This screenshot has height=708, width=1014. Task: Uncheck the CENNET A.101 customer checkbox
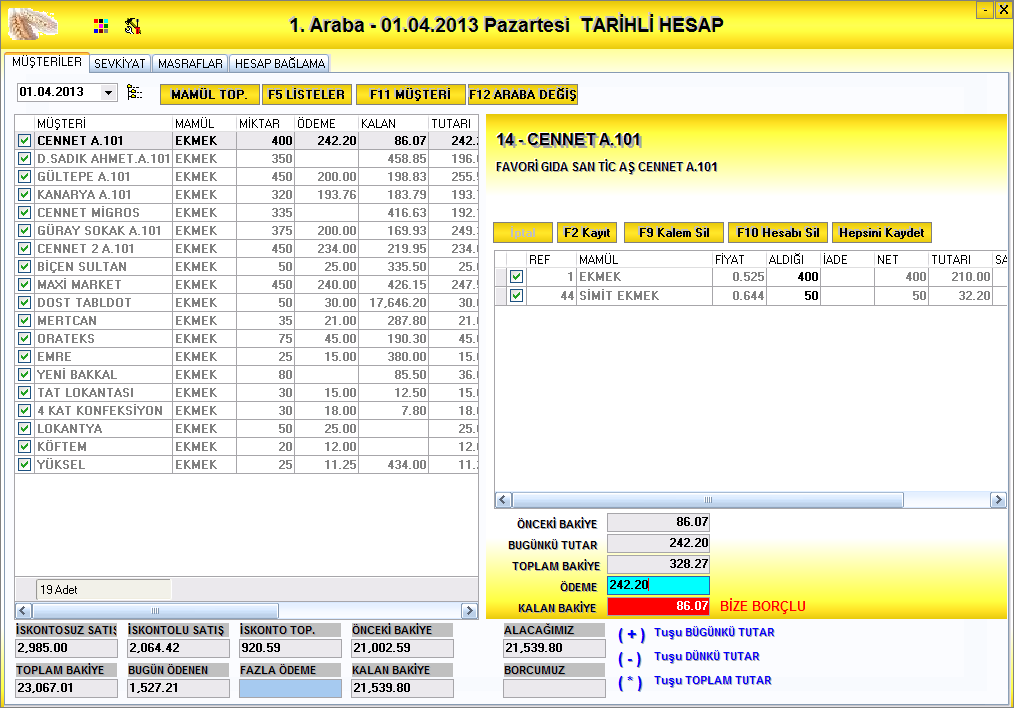pos(25,141)
